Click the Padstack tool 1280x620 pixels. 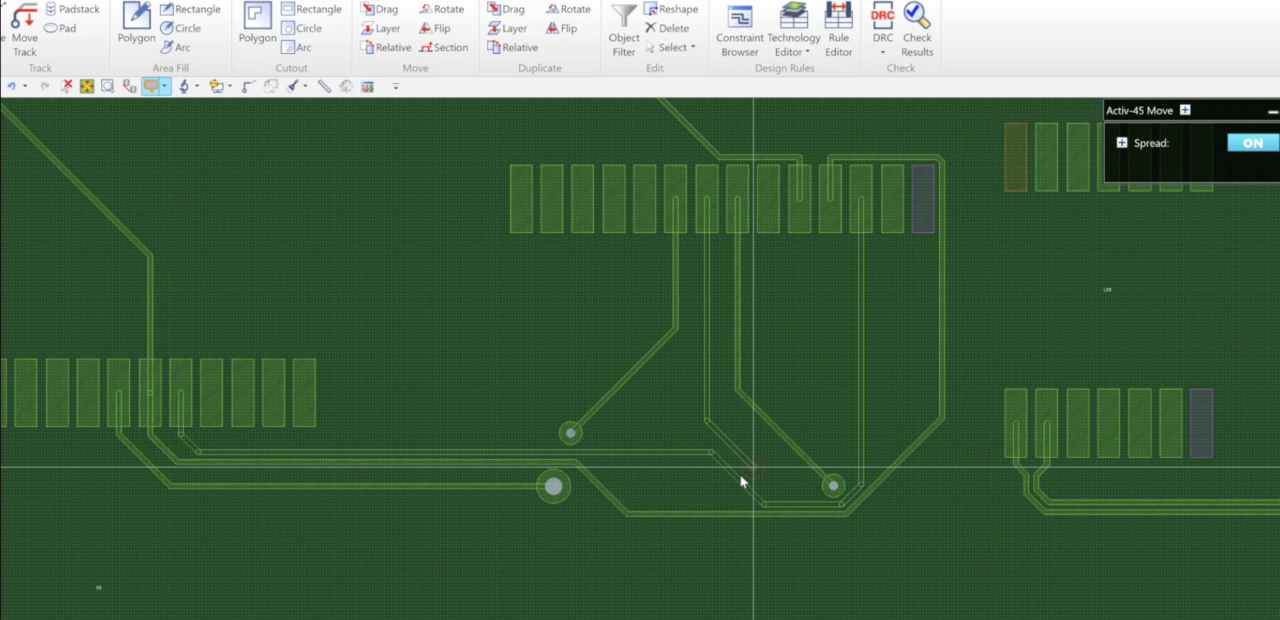(72, 9)
